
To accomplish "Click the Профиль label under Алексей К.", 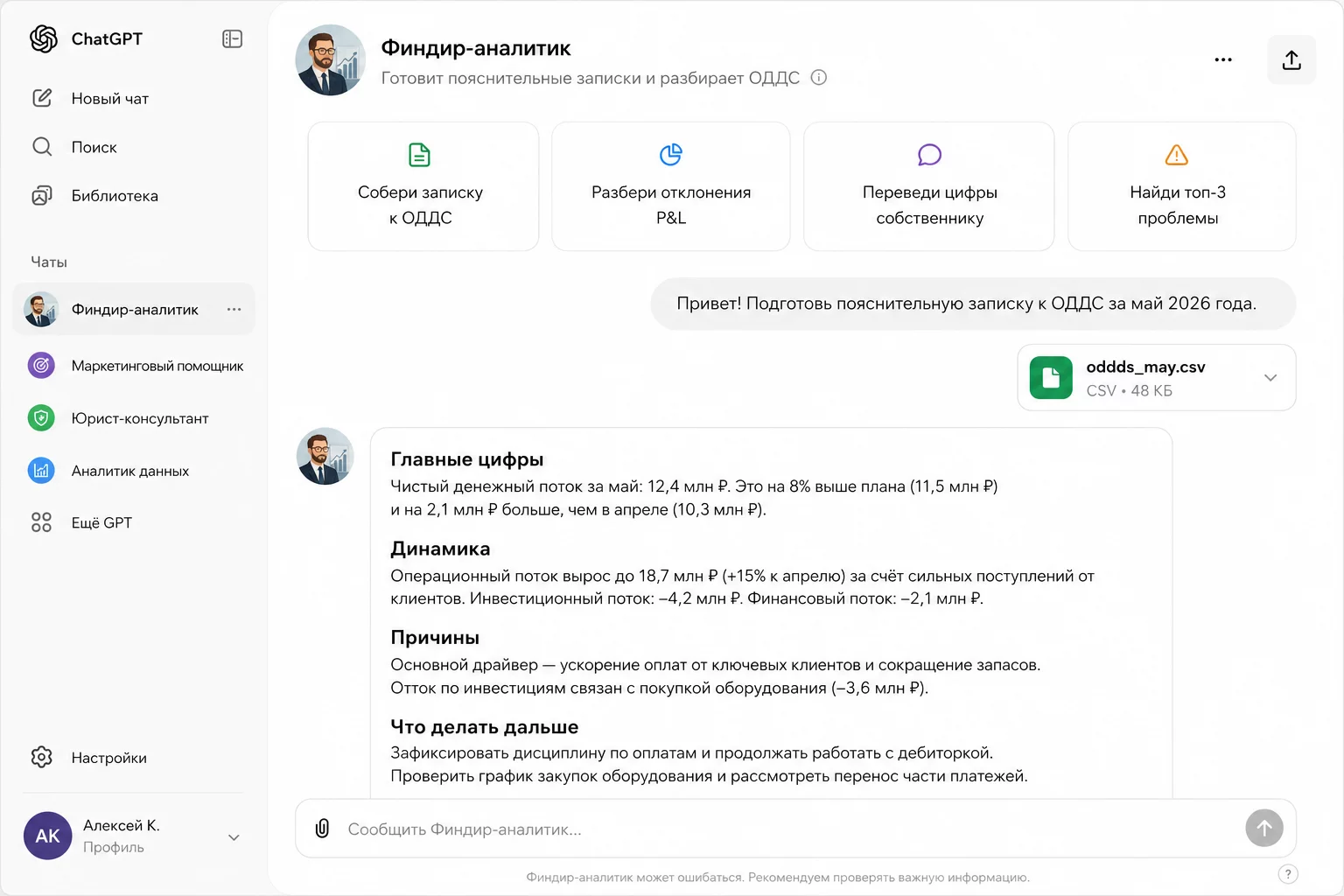I will click(x=114, y=847).
